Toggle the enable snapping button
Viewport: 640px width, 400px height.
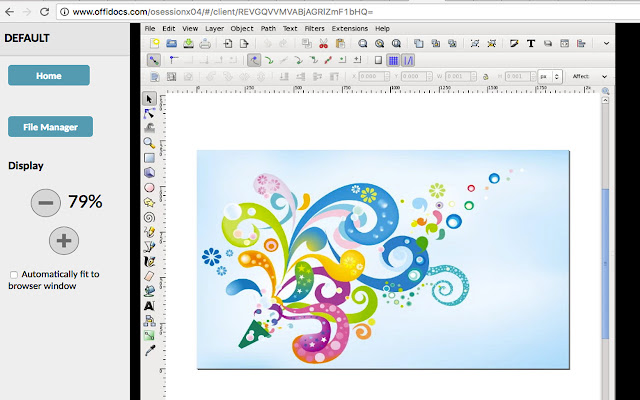tap(153, 60)
